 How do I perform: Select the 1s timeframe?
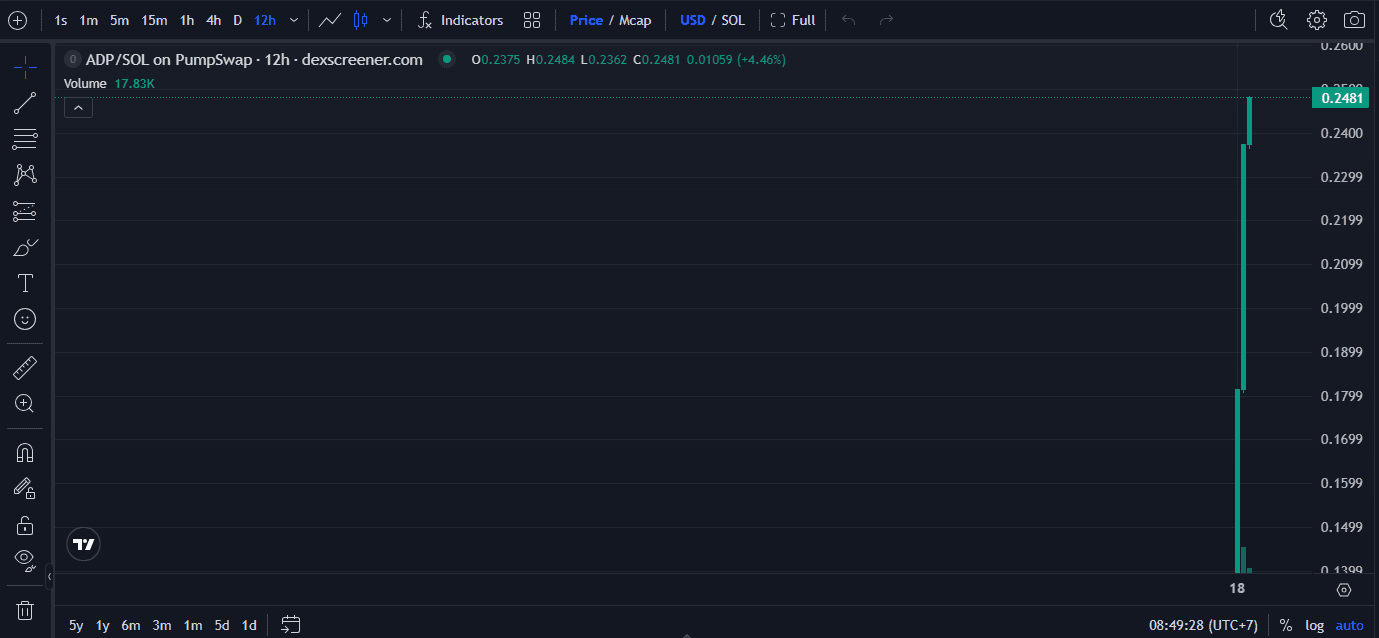(61, 20)
